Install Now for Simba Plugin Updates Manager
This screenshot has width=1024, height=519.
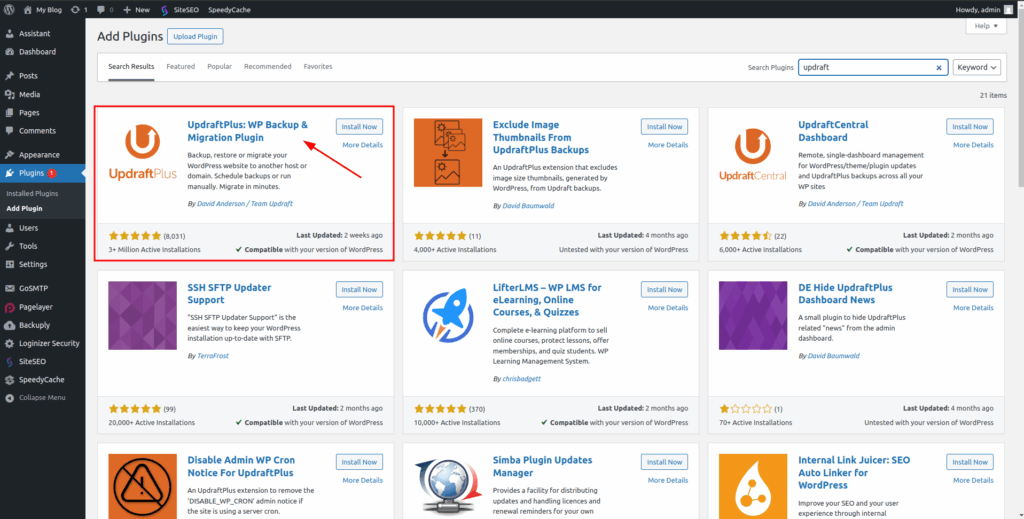click(x=664, y=462)
